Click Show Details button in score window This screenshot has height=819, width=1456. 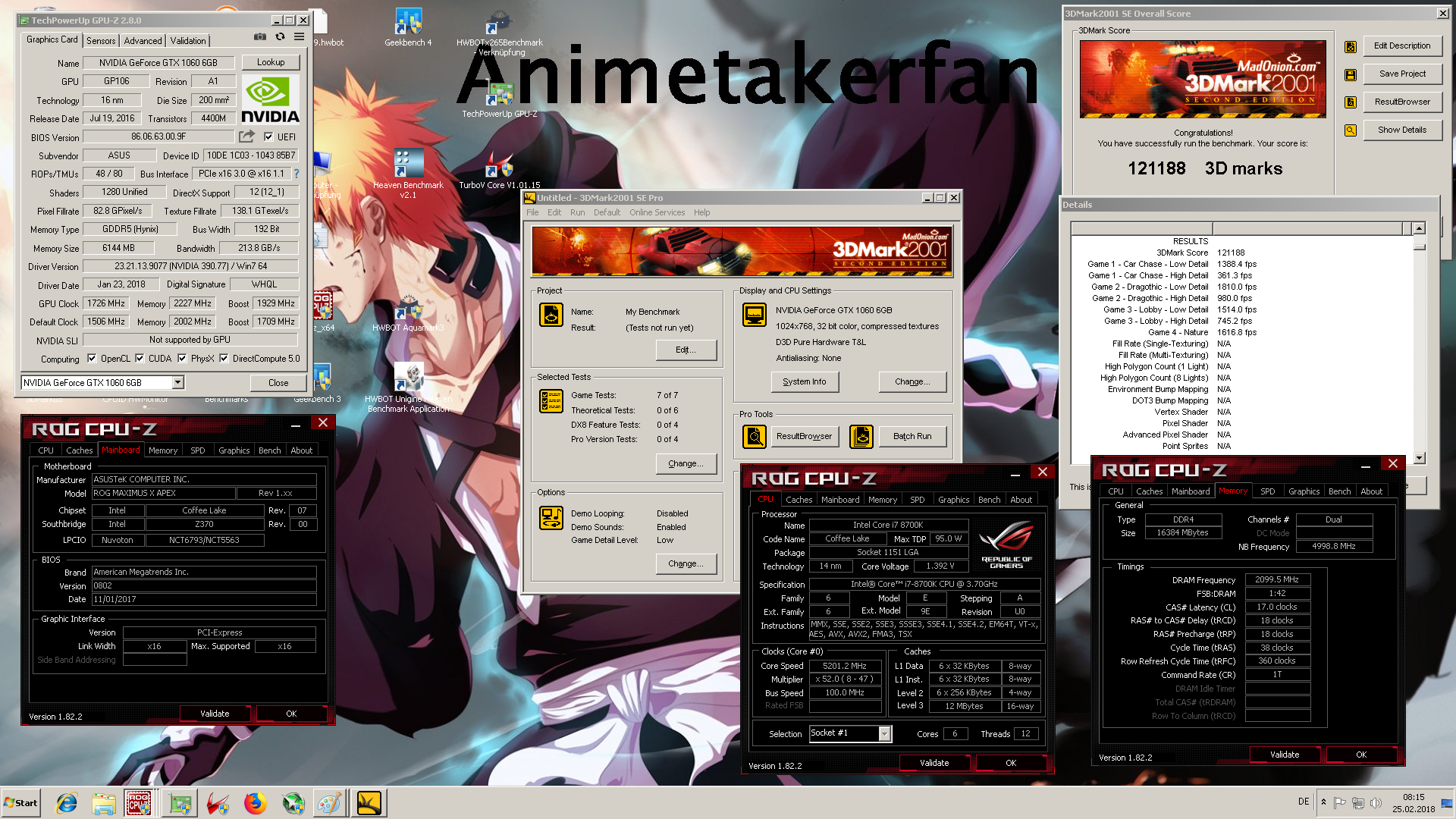(1402, 130)
